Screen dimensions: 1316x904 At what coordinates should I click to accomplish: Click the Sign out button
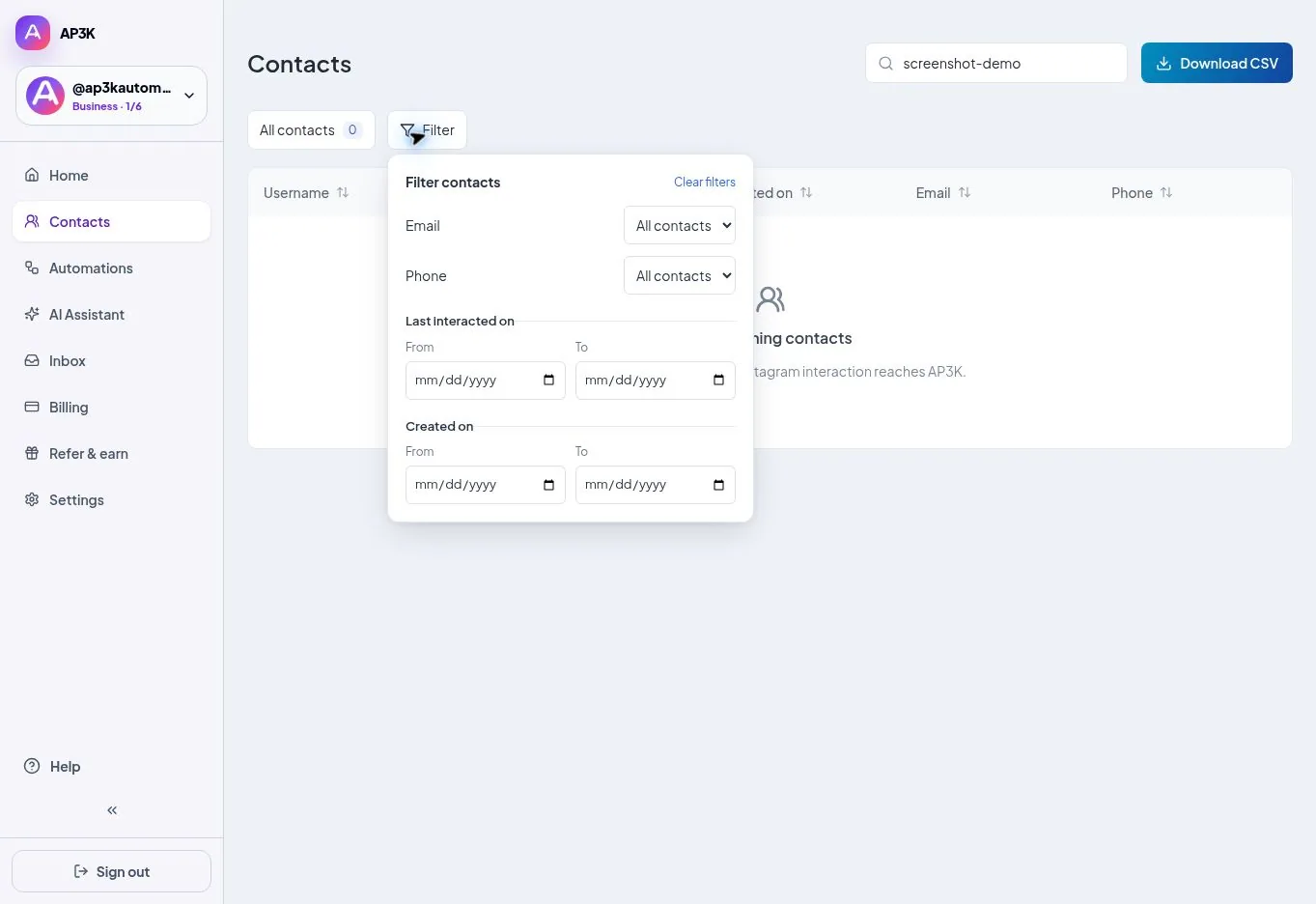[x=112, y=871]
